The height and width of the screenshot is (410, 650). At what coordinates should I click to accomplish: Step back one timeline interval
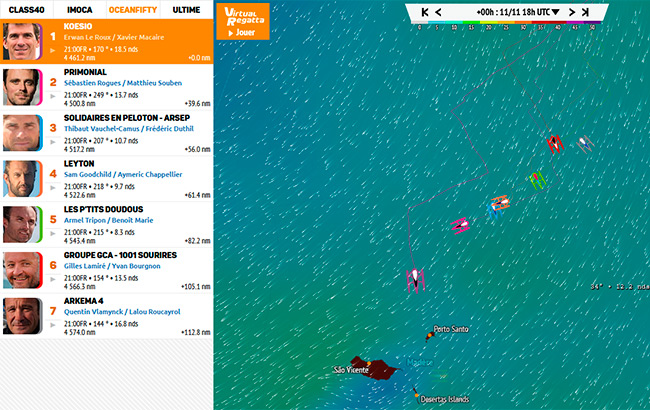[438, 12]
